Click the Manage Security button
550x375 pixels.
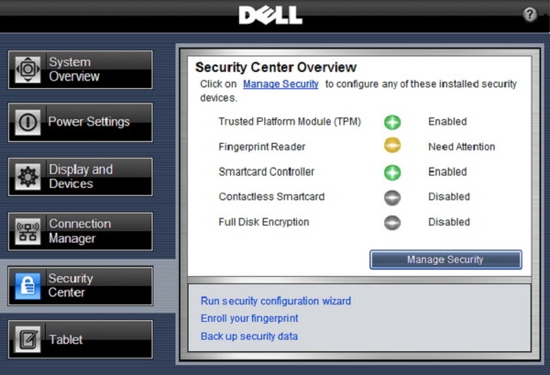(x=445, y=260)
